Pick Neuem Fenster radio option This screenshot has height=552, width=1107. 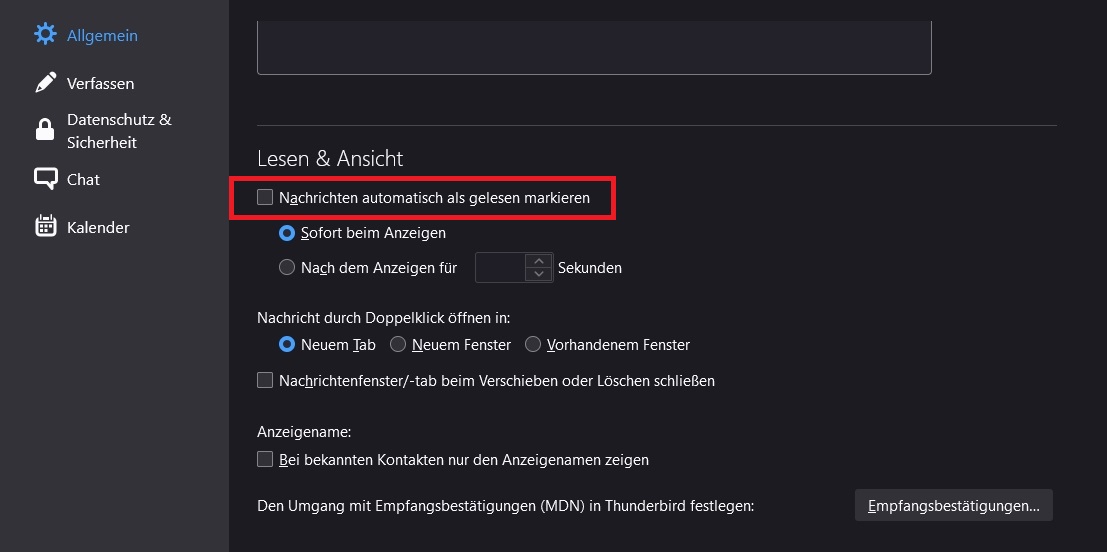[x=397, y=345]
